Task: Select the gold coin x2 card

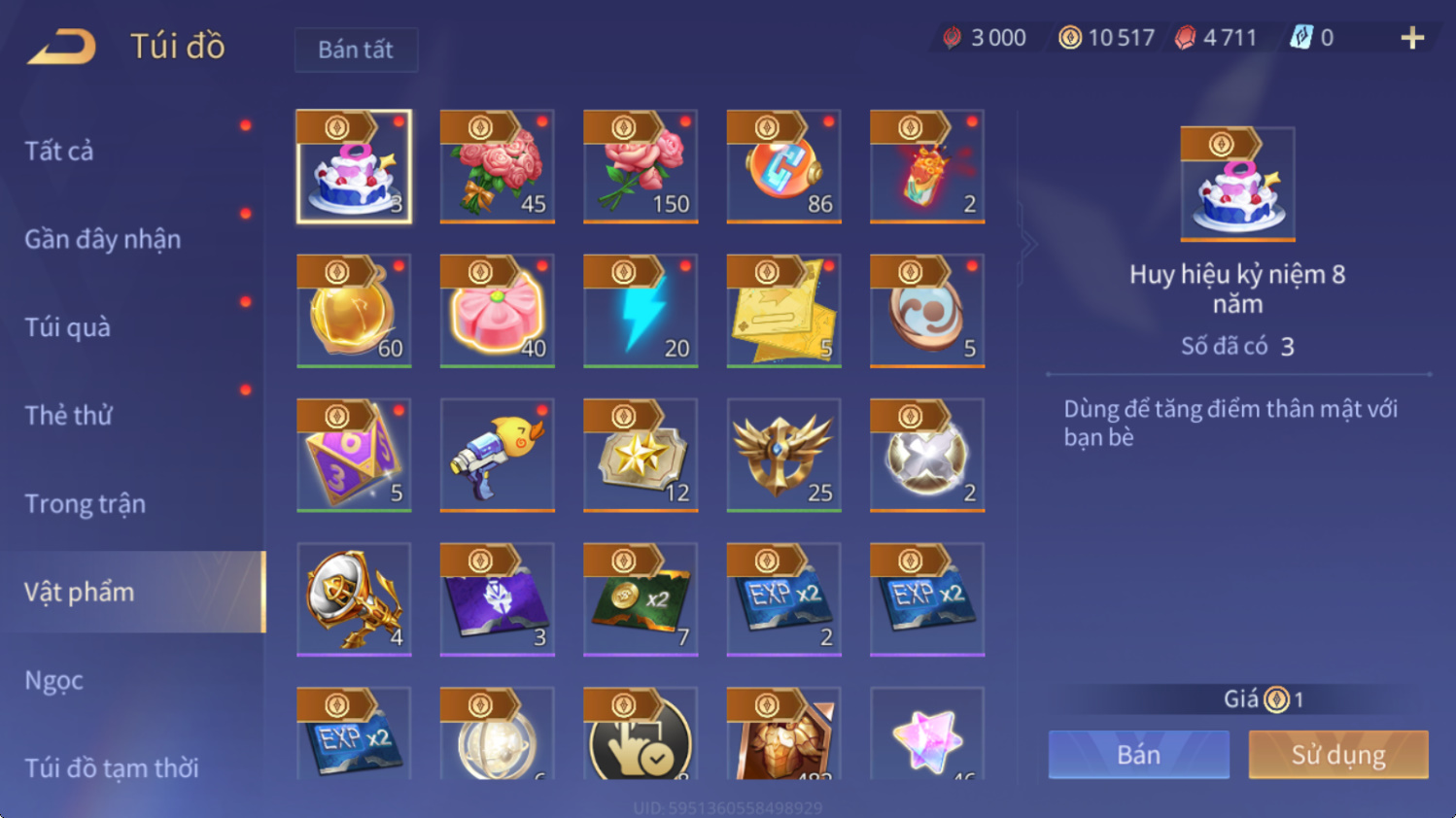Action: pyautogui.click(x=641, y=599)
